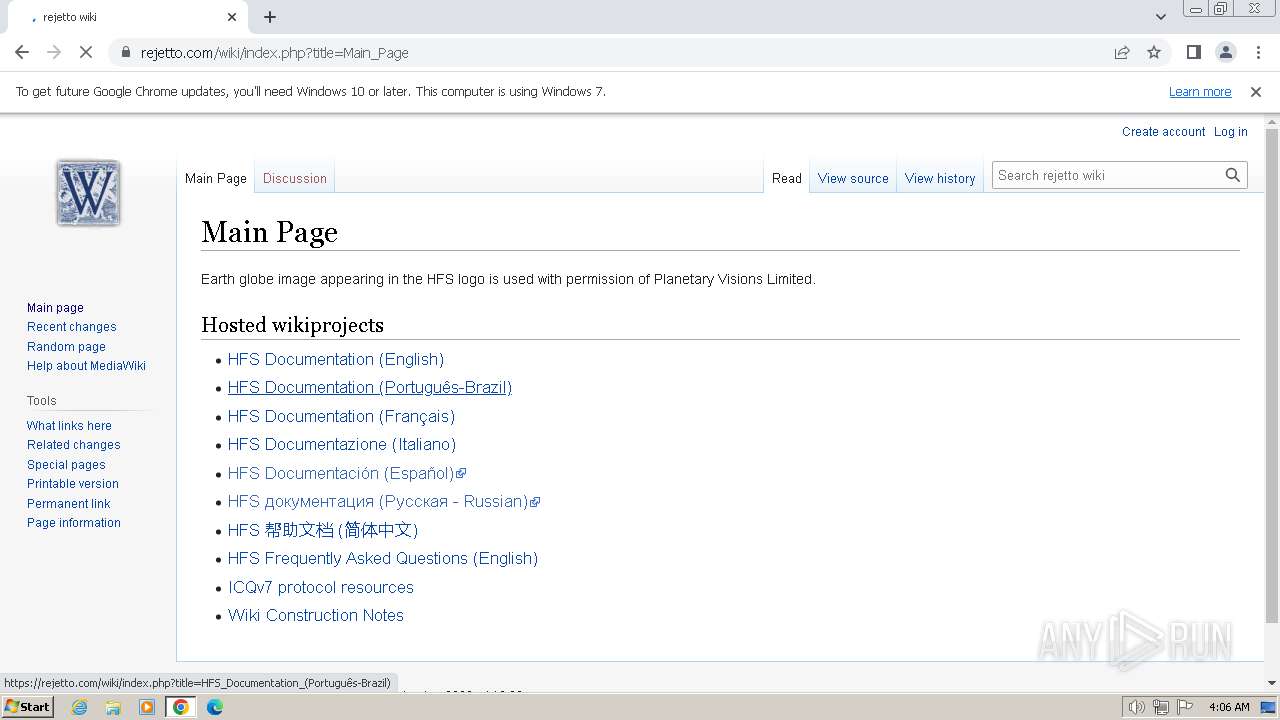Screen dimensions: 1280x720
Task: Open Internet Explorer from the taskbar
Action: coord(80,707)
